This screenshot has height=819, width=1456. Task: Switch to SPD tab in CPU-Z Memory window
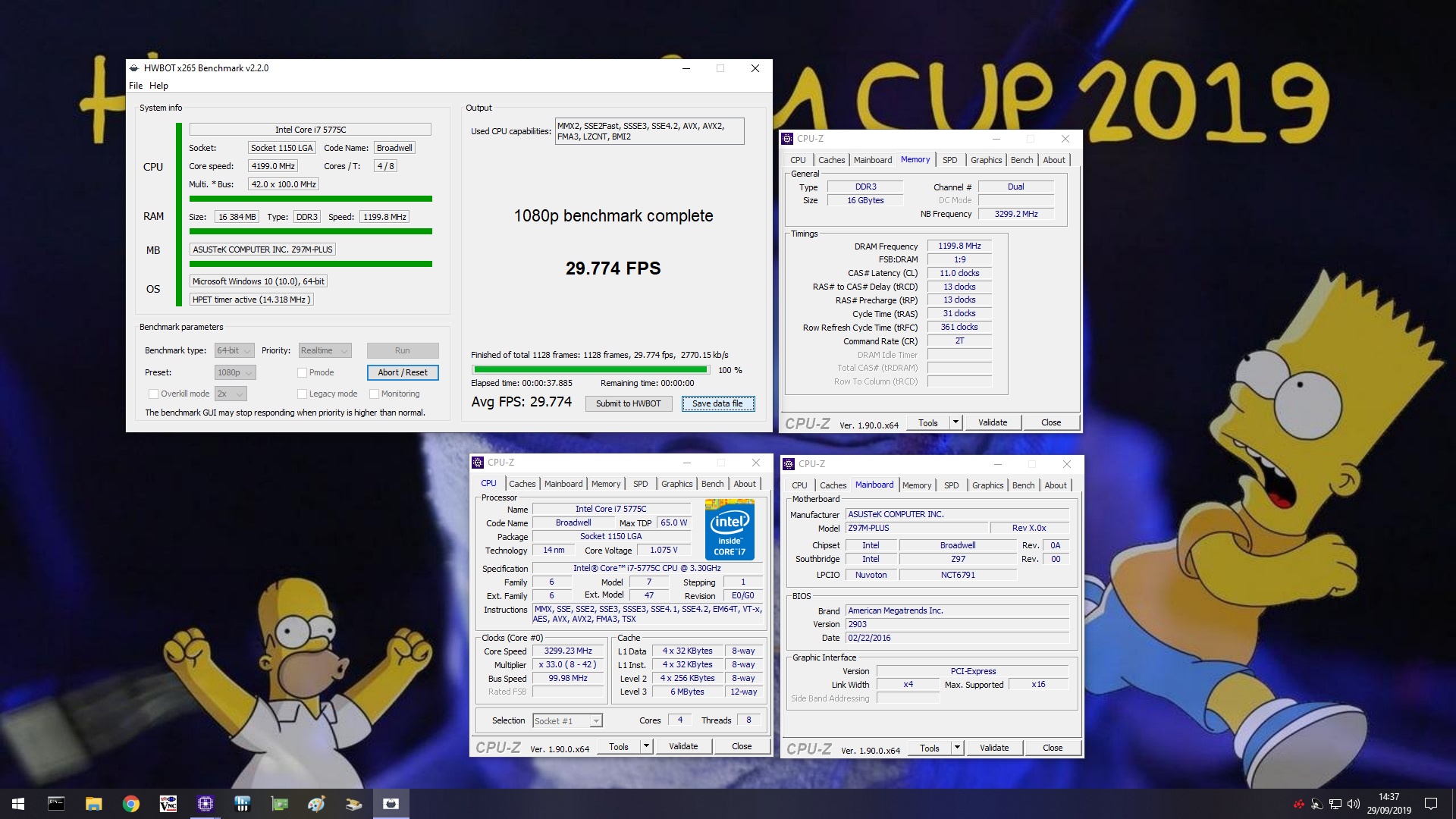click(950, 160)
